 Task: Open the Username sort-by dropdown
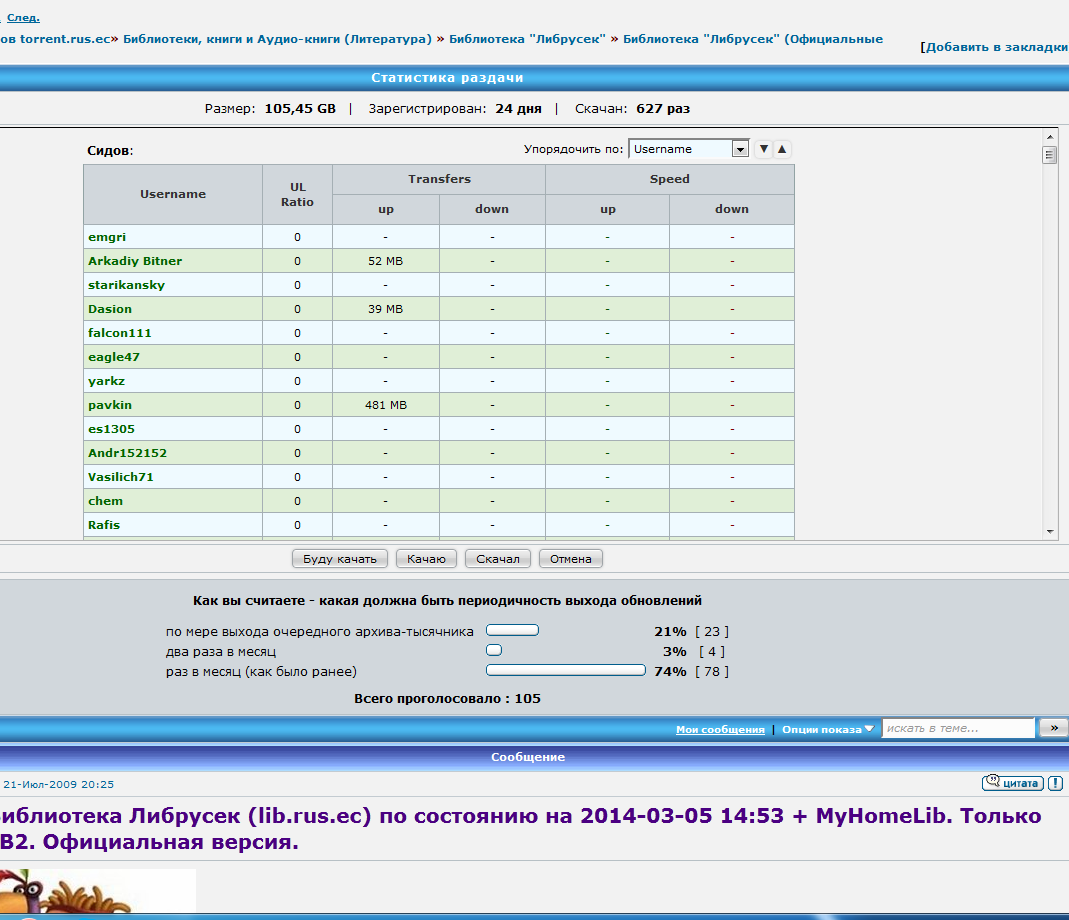[x=689, y=149]
